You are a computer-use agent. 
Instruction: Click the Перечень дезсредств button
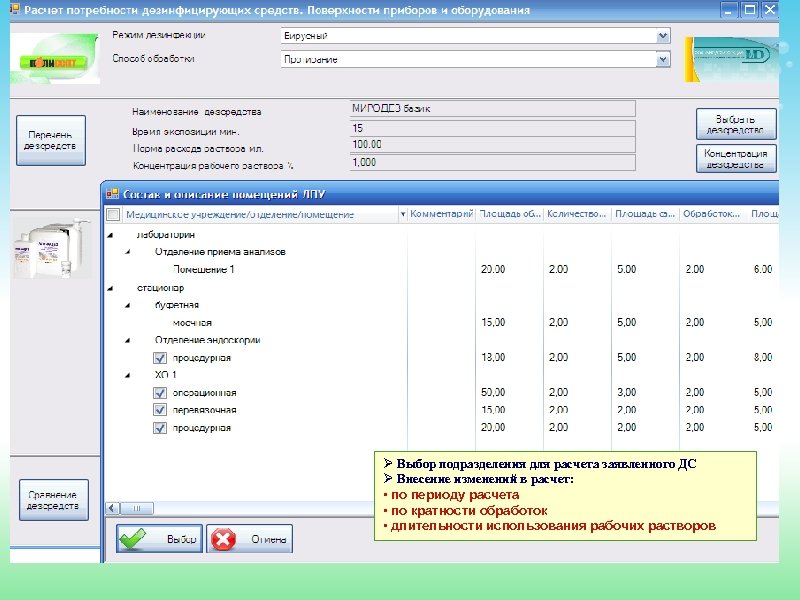pyautogui.click(x=51, y=140)
